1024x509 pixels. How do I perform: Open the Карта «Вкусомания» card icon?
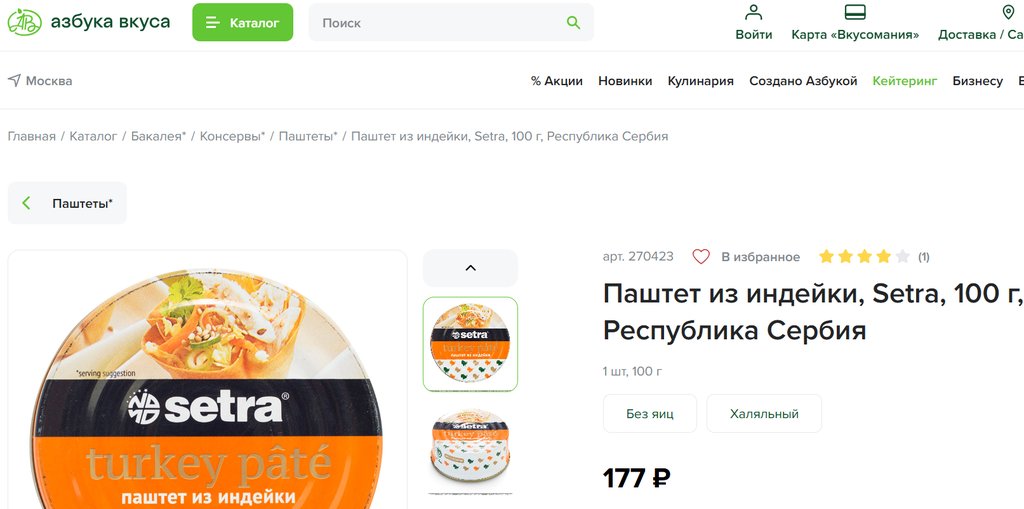click(x=855, y=12)
